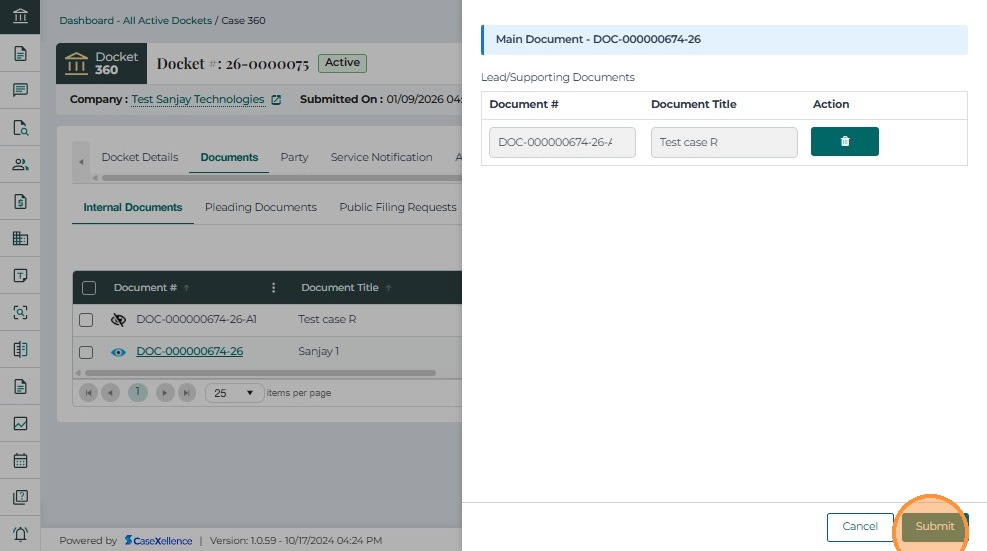The image size is (987, 551).
Task: Click the CaseXellence logo in footer
Action: pyautogui.click(x=158, y=540)
